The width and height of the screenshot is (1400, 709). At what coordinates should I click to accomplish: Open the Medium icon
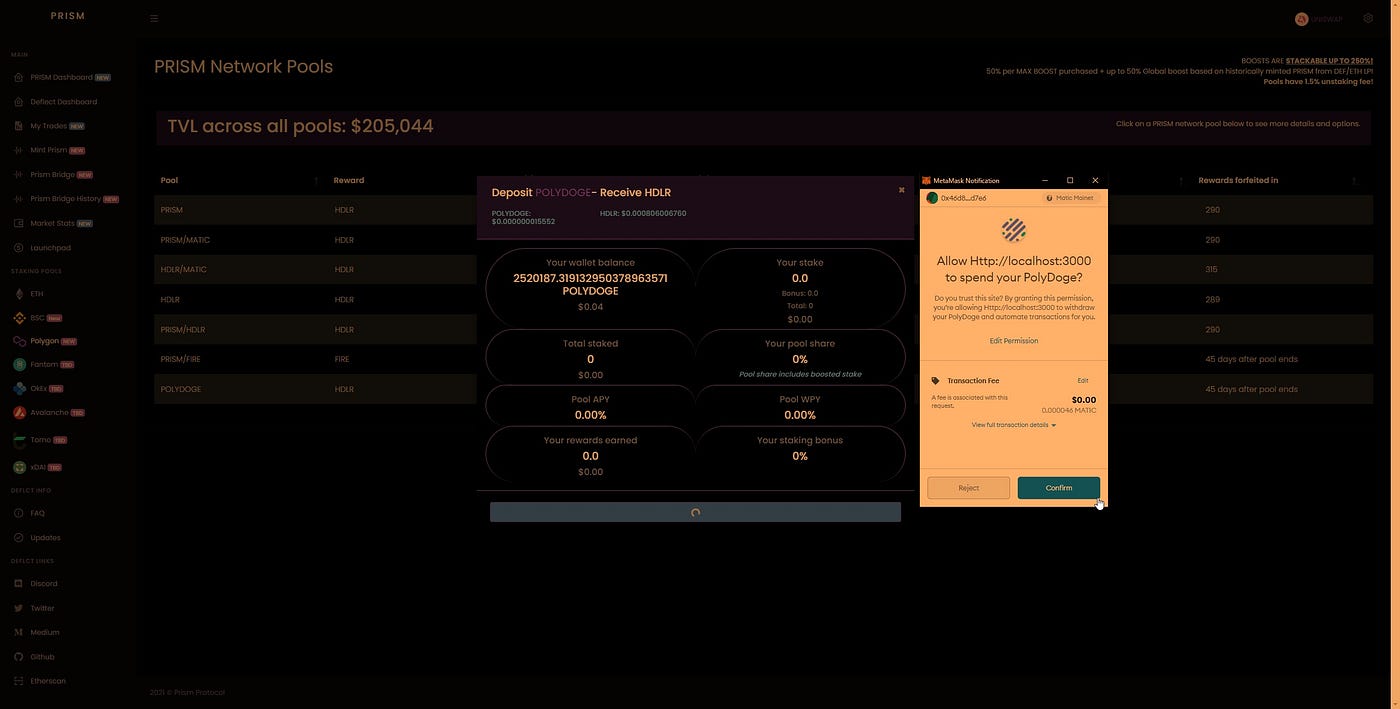19,633
